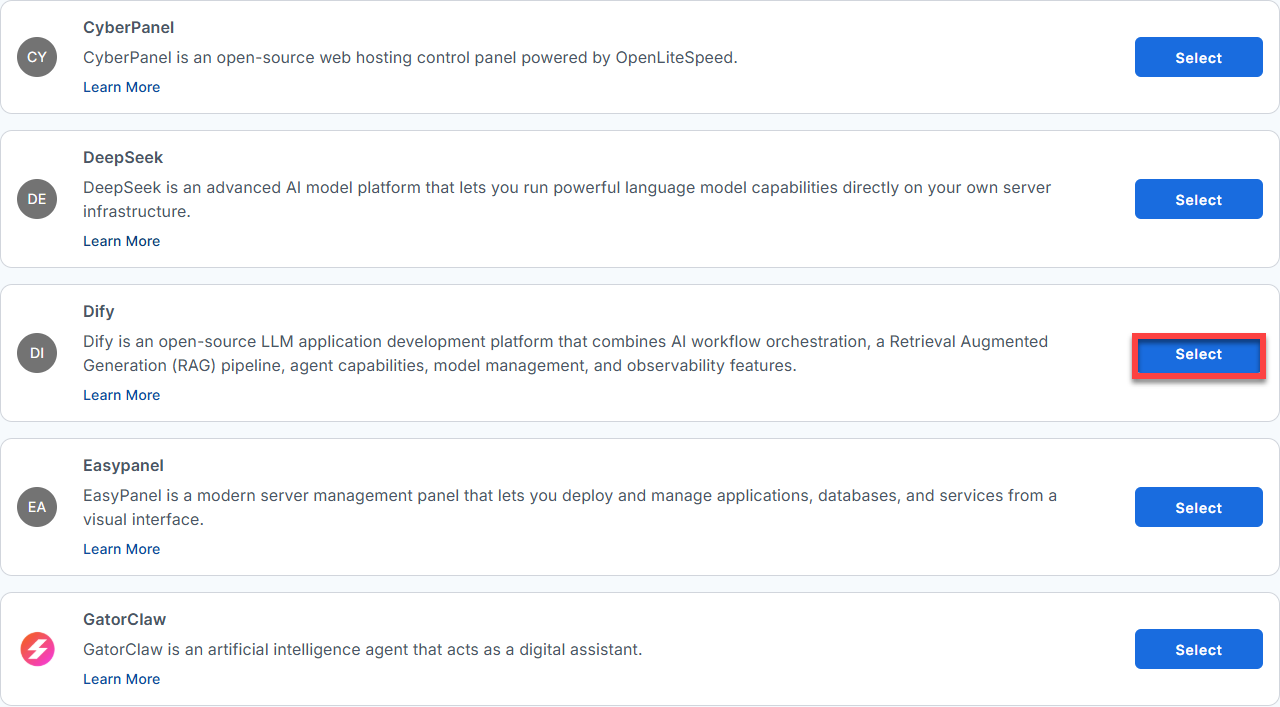Viewport: 1280px width, 707px height.
Task: Click the DeepSeek DE avatar icon
Action: pos(37,199)
